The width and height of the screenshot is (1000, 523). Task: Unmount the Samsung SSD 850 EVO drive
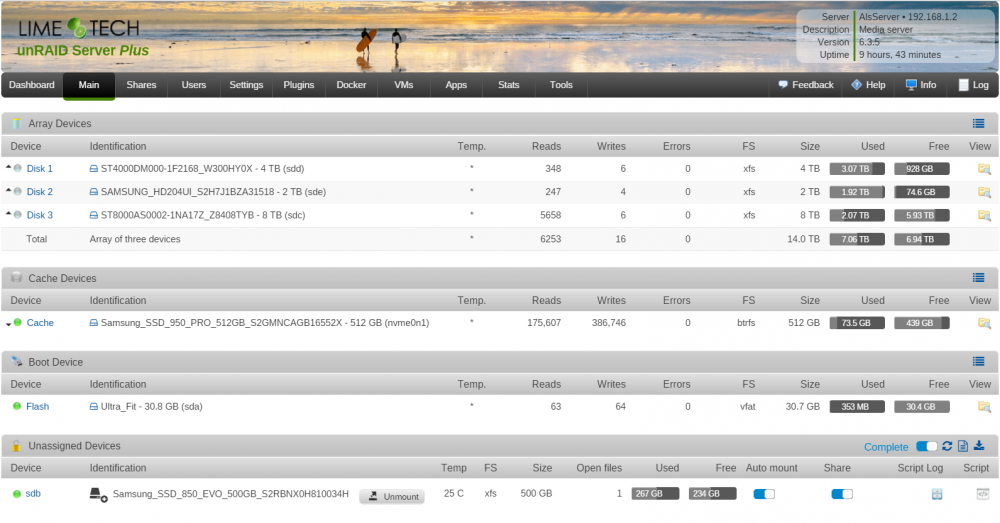click(392, 496)
